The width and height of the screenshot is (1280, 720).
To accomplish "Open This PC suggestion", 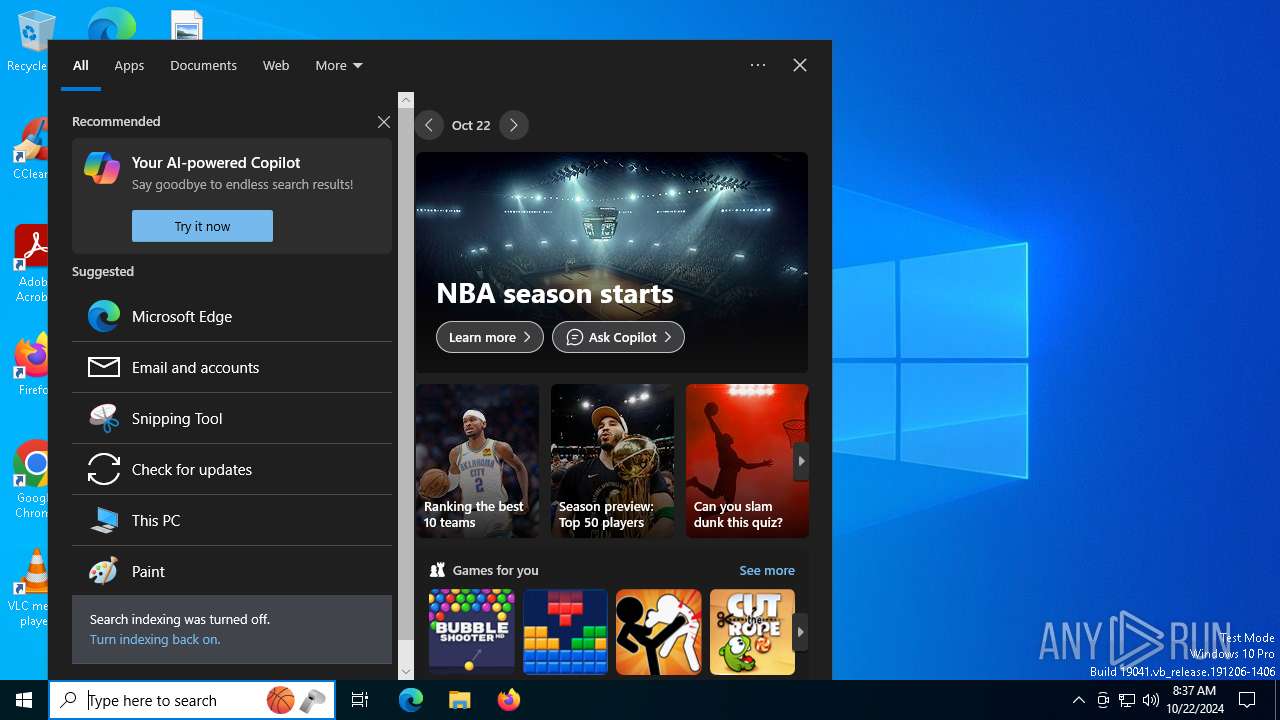I will [x=232, y=520].
